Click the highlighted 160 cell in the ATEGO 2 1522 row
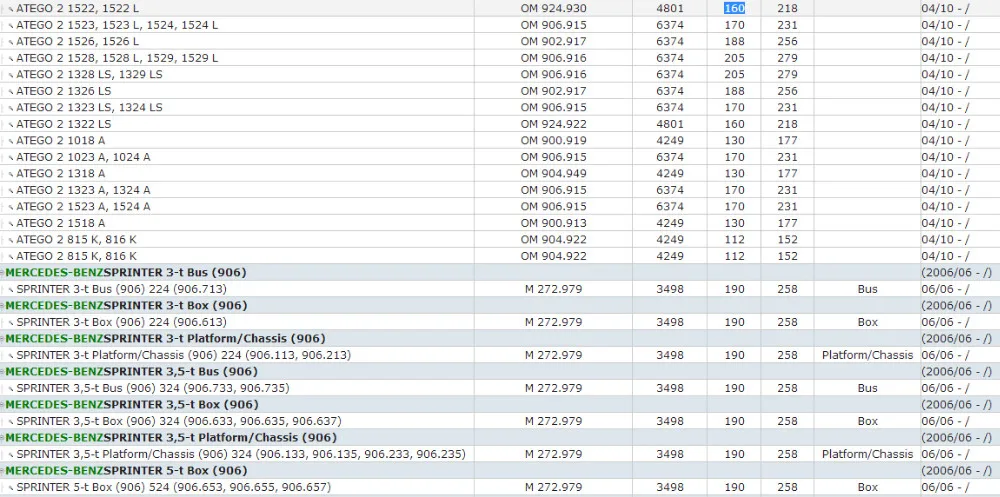 click(734, 8)
